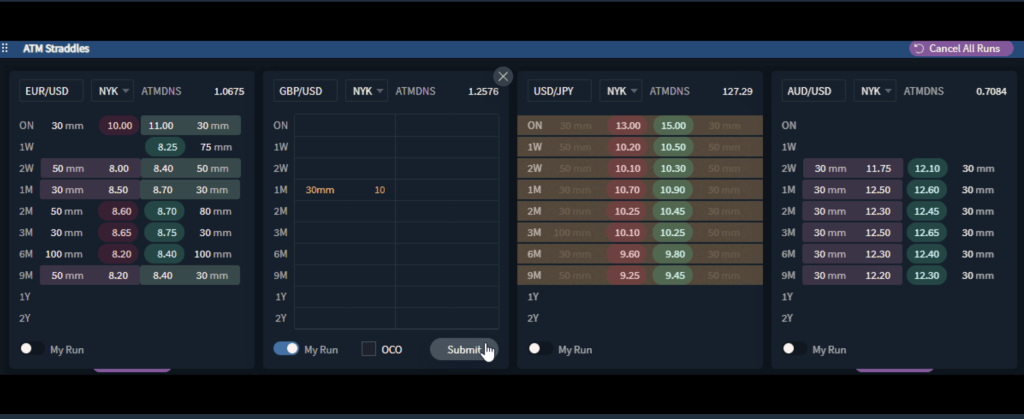
Task: Submit the GBP/USD run
Action: [464, 349]
